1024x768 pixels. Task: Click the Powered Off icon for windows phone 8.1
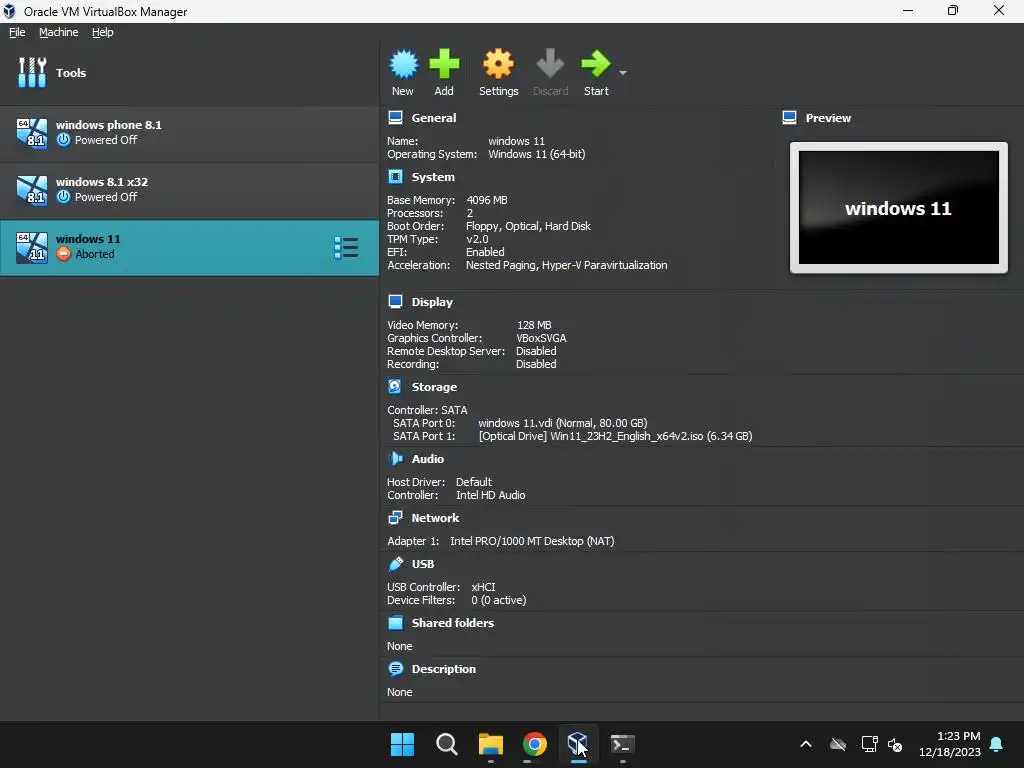63,140
